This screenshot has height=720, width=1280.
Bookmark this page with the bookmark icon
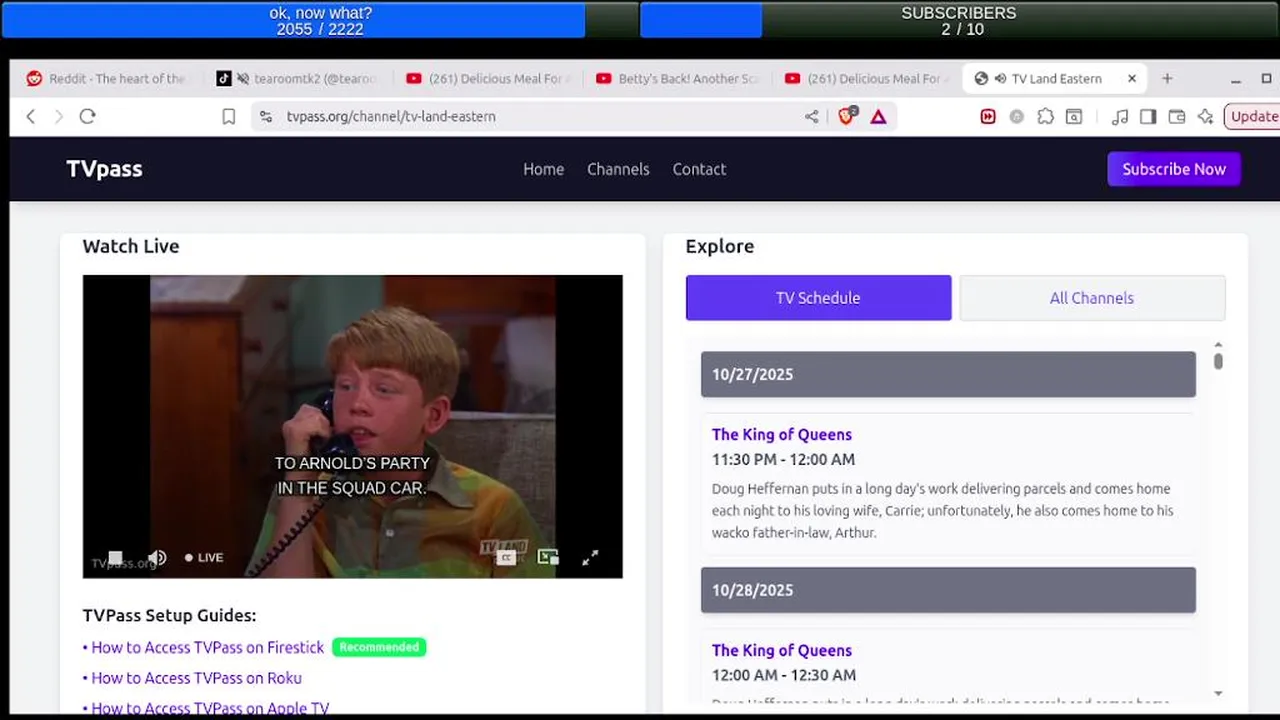click(228, 116)
